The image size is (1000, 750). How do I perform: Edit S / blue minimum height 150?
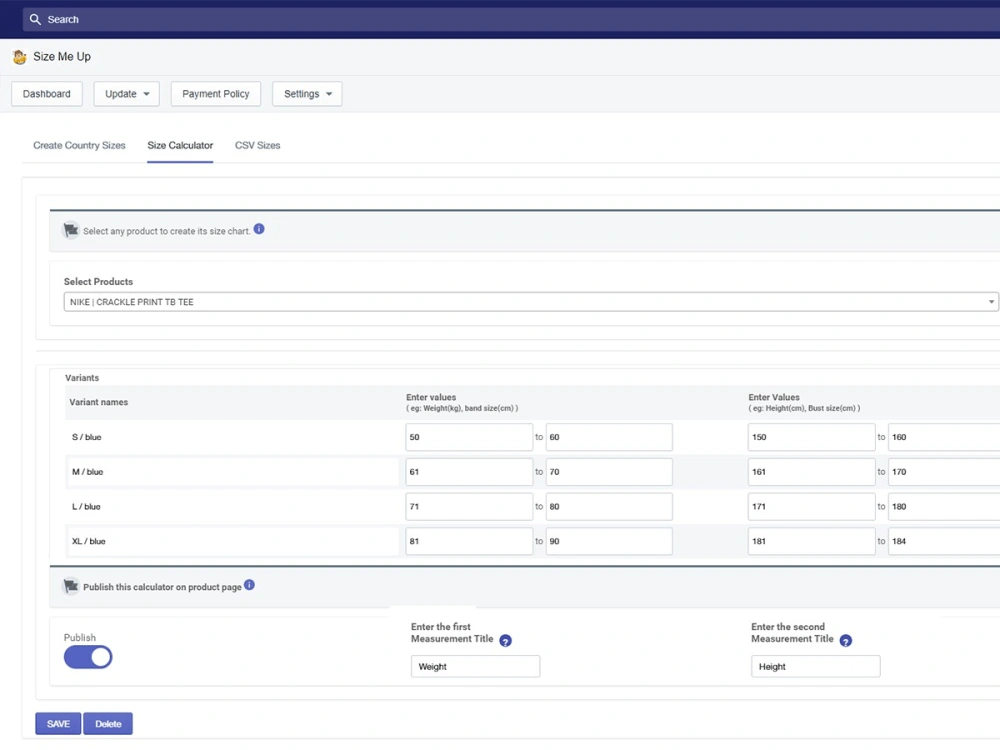(x=811, y=438)
